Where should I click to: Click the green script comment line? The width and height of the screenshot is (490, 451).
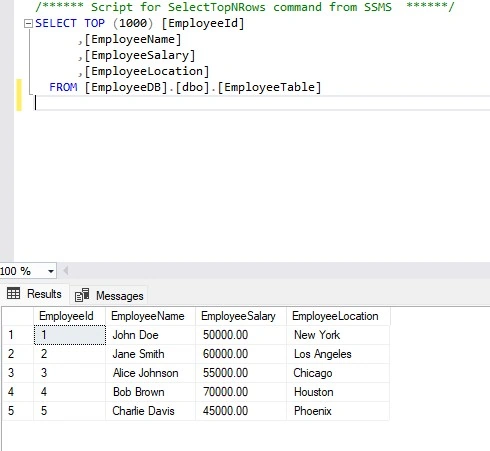click(x=245, y=7)
